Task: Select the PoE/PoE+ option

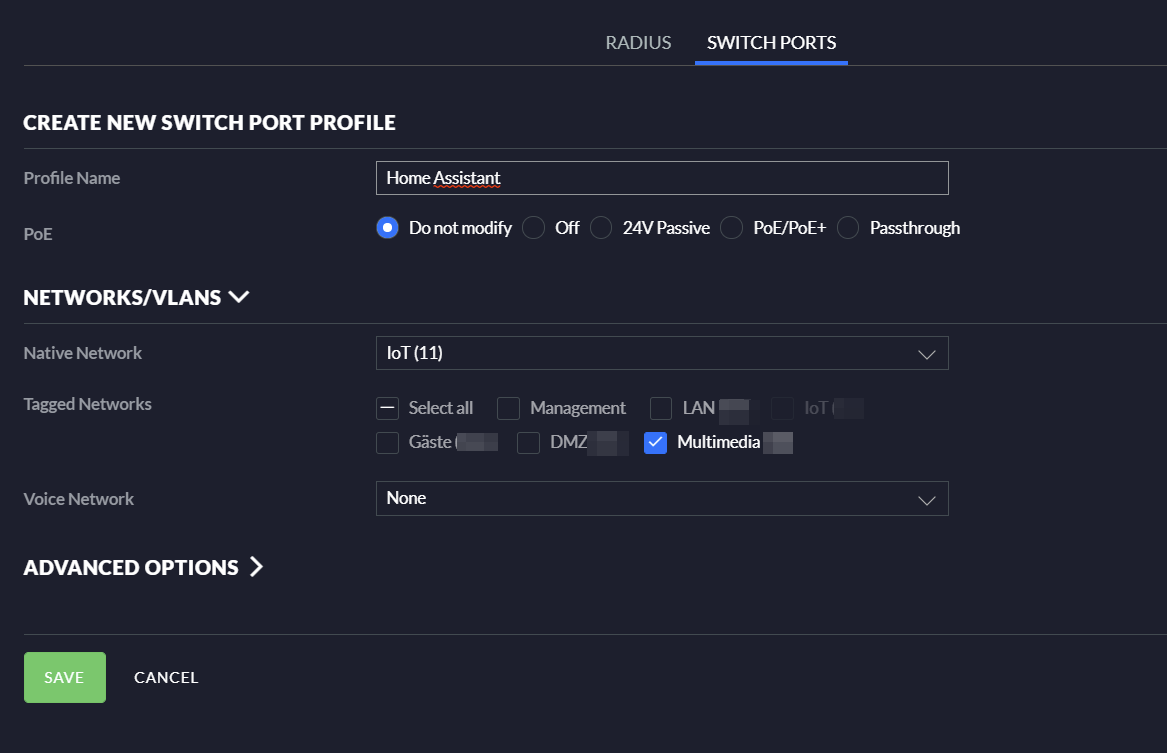Action: (x=730, y=228)
